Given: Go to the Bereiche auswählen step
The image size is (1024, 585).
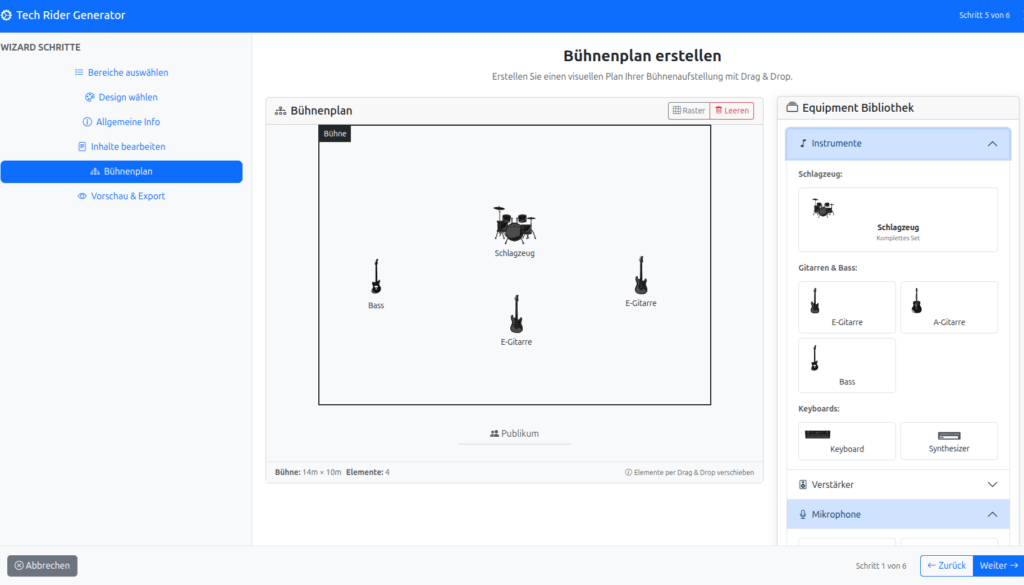Looking at the screenshot, I should [121, 73].
